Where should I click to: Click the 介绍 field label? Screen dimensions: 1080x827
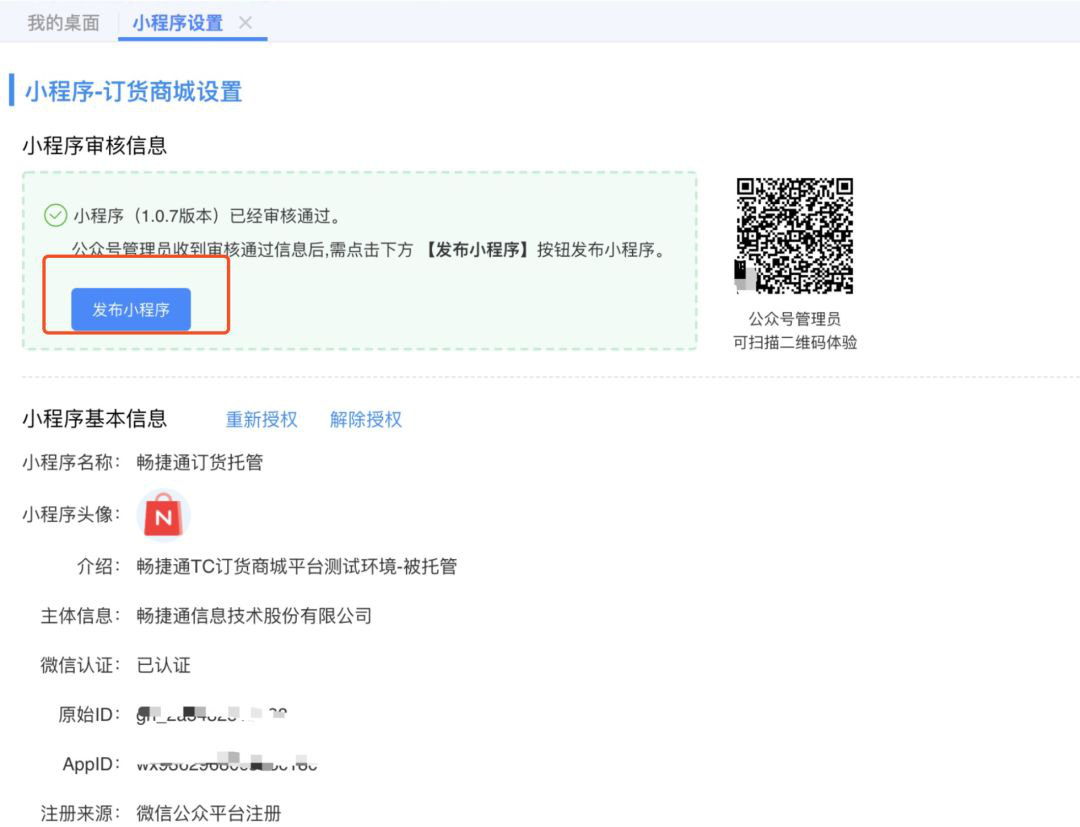click(x=98, y=566)
